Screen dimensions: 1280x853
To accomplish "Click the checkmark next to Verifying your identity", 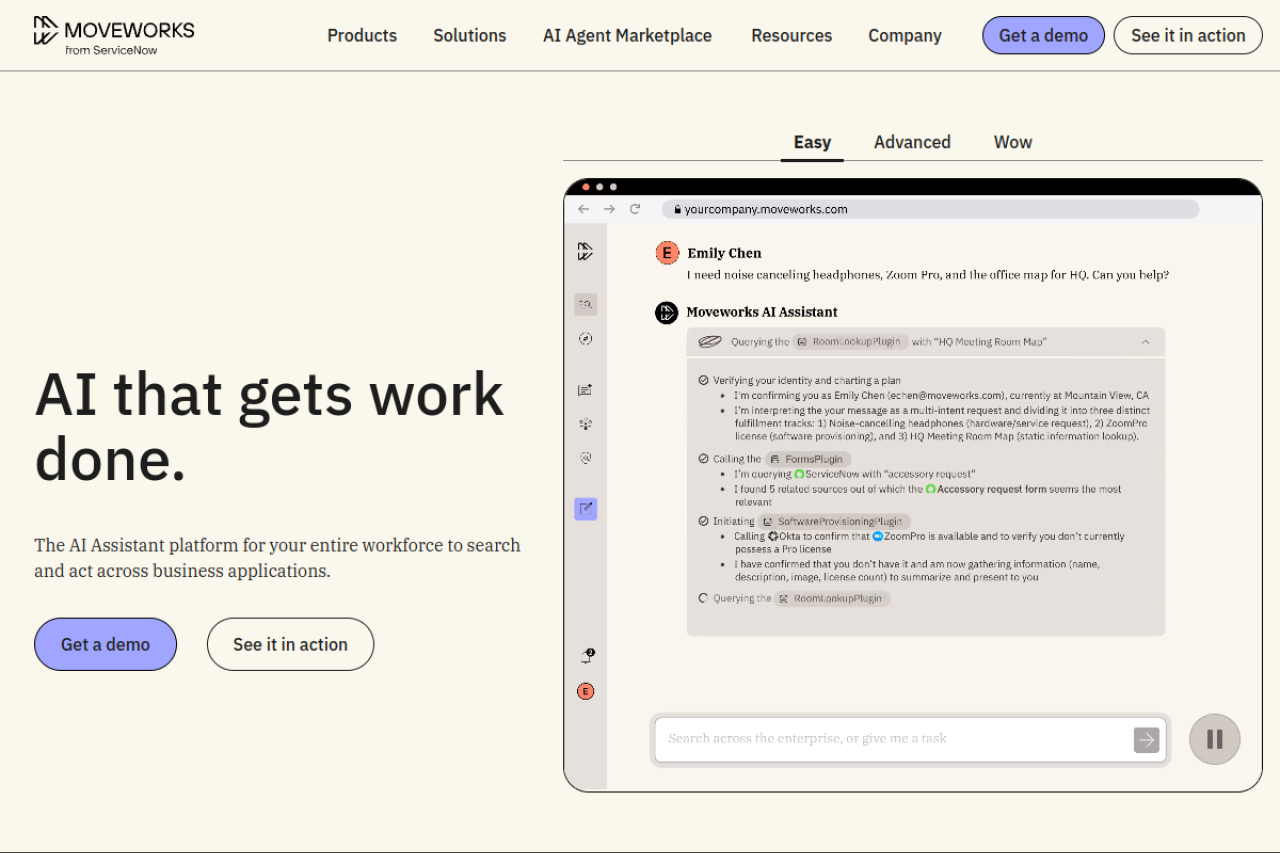I will pyautogui.click(x=703, y=381).
